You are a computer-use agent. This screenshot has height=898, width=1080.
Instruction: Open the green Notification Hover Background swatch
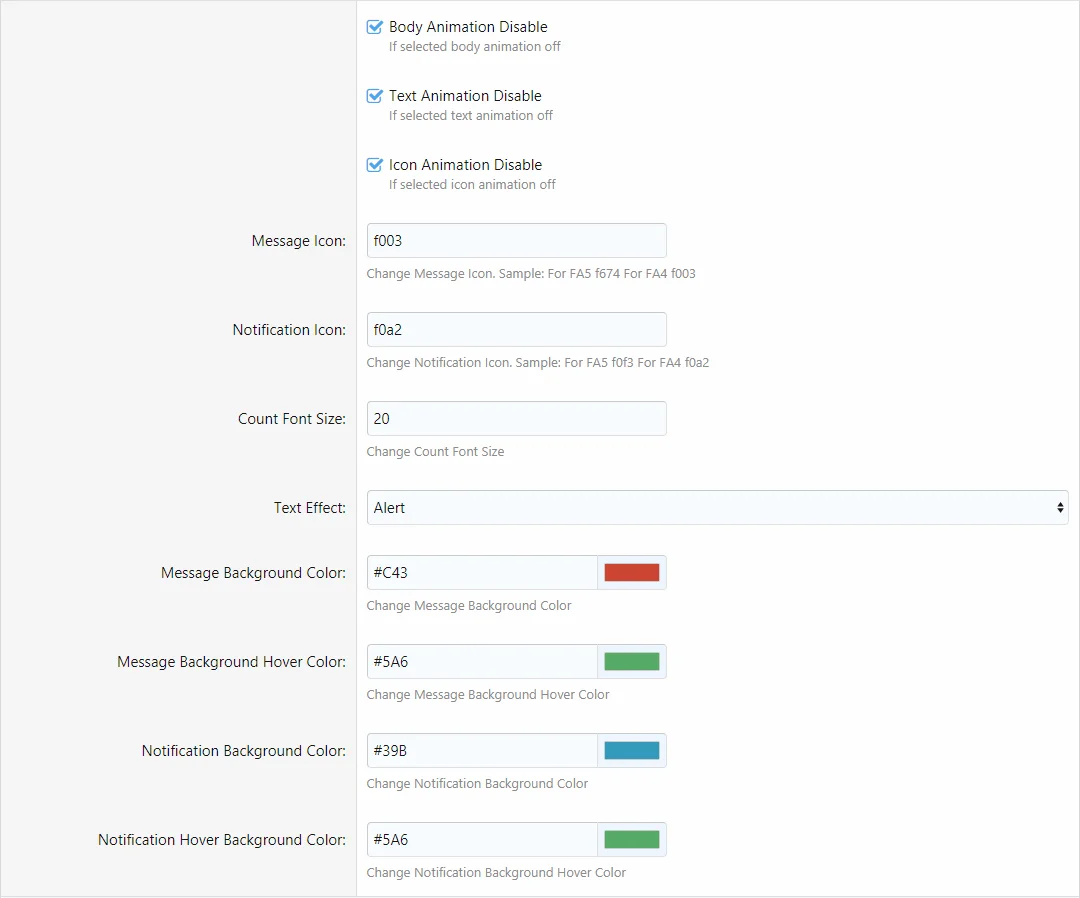tap(631, 840)
